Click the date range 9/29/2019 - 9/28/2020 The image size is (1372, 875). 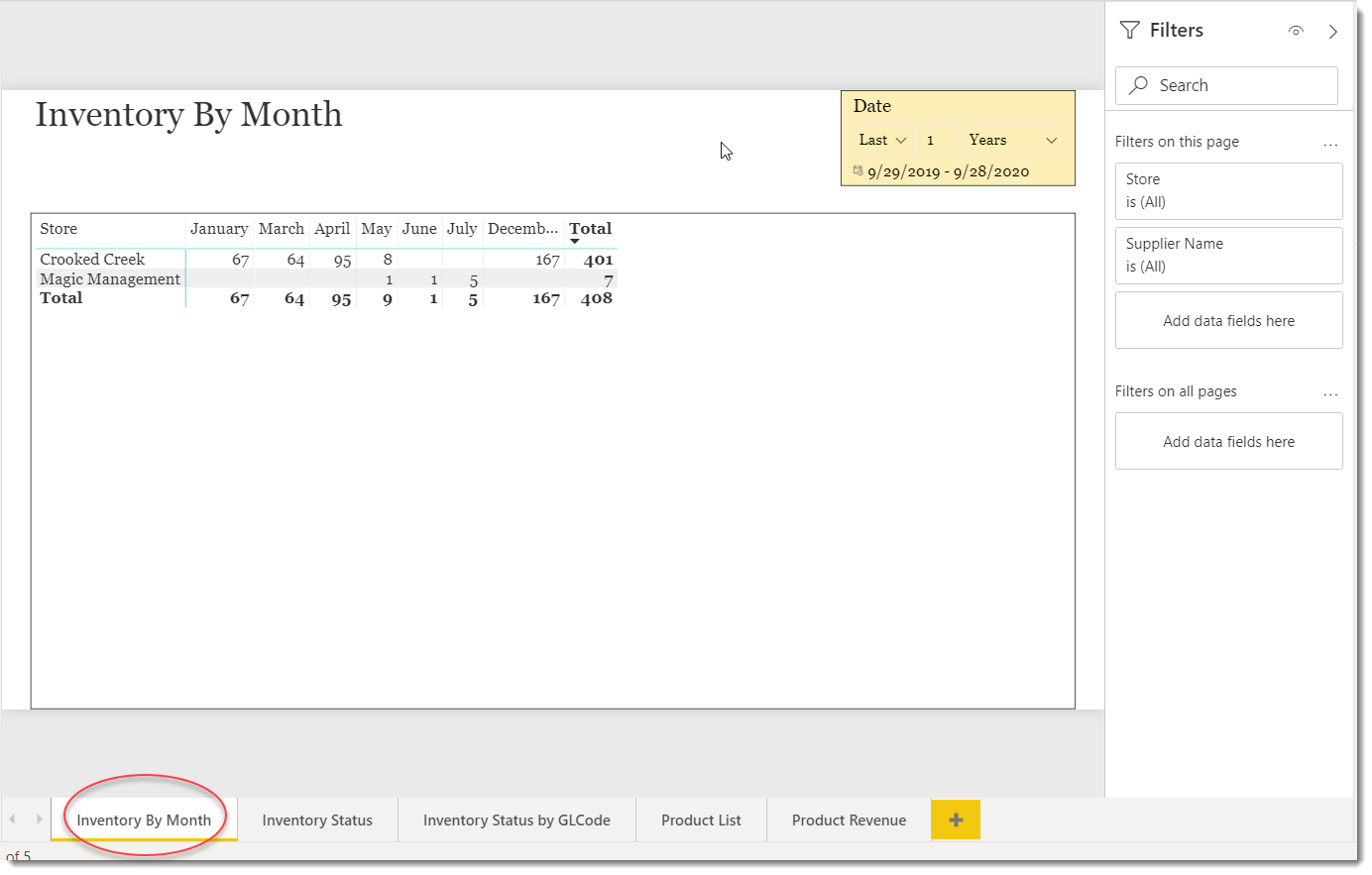tap(949, 171)
